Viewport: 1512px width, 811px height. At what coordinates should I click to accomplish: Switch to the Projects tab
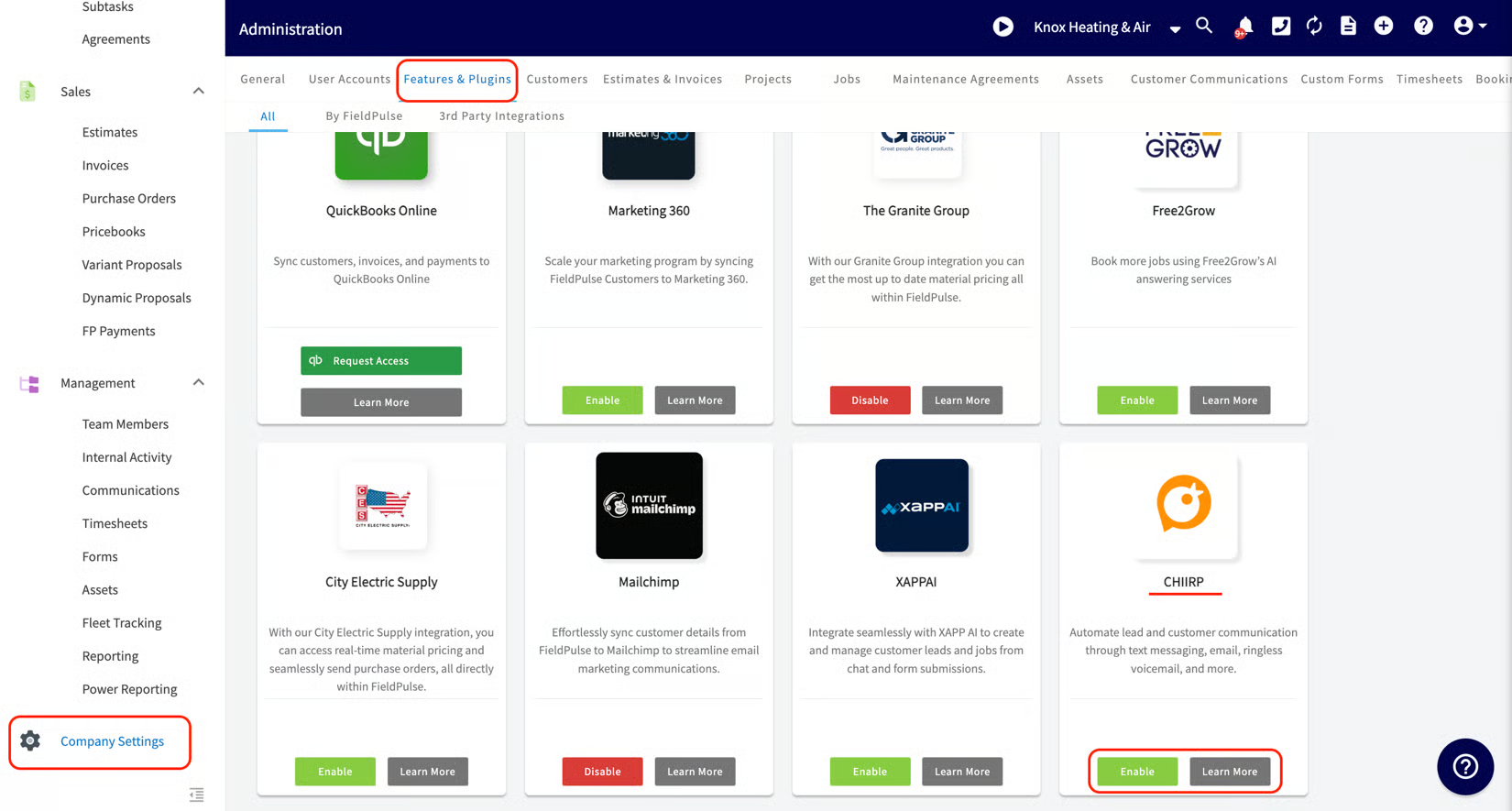point(768,79)
